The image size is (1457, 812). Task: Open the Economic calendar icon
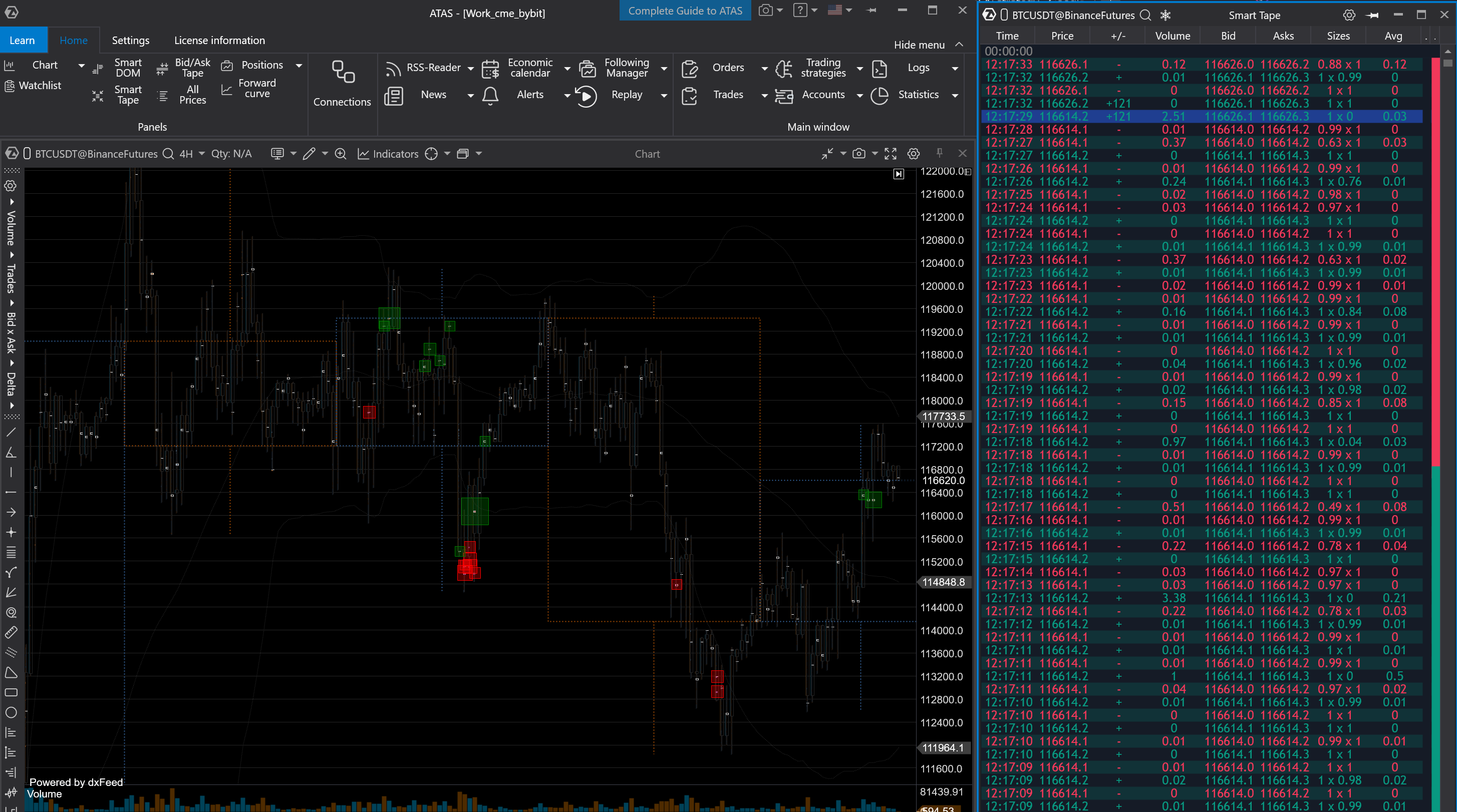click(490, 69)
